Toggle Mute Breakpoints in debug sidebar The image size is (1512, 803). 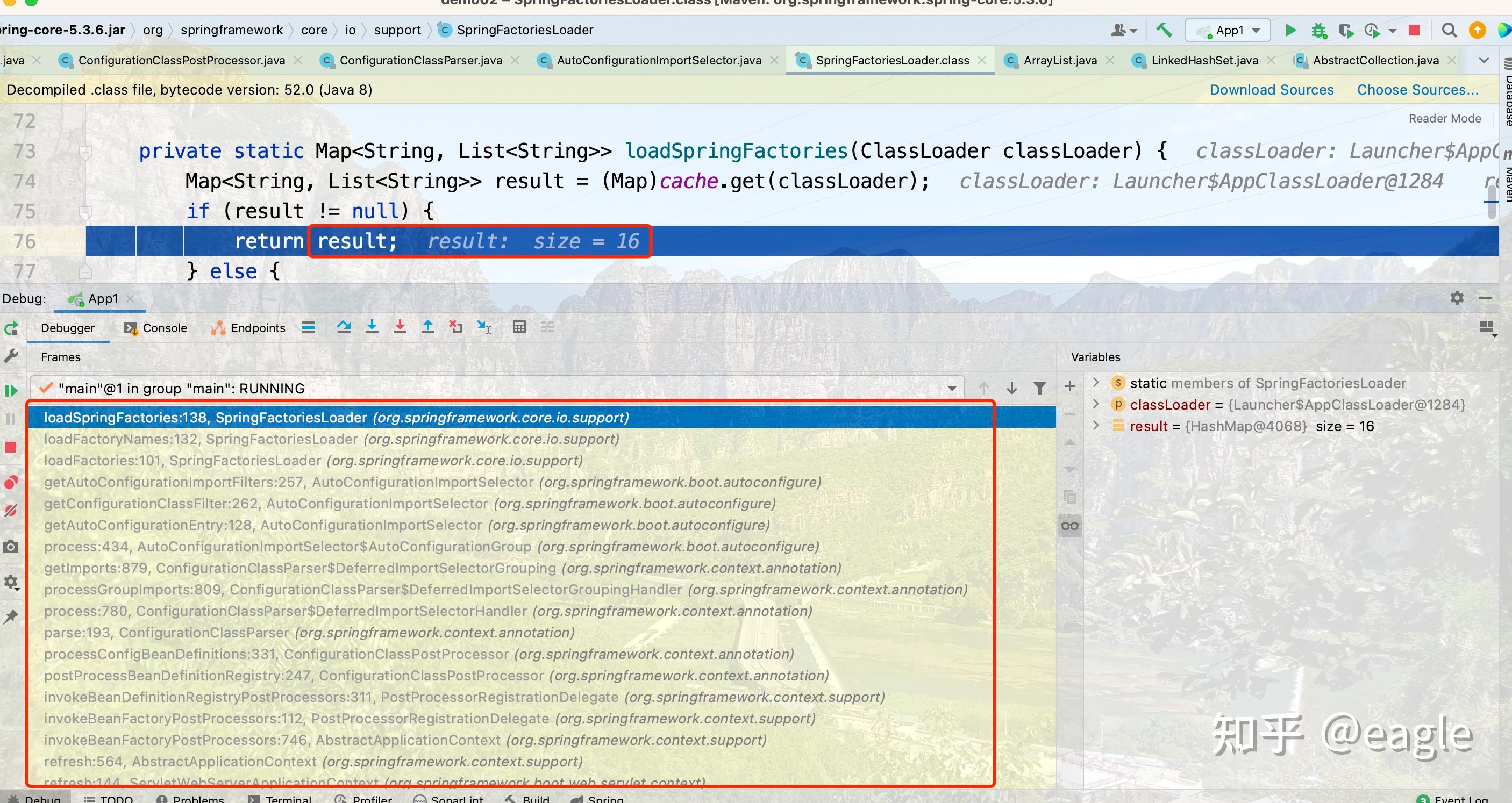[11, 510]
